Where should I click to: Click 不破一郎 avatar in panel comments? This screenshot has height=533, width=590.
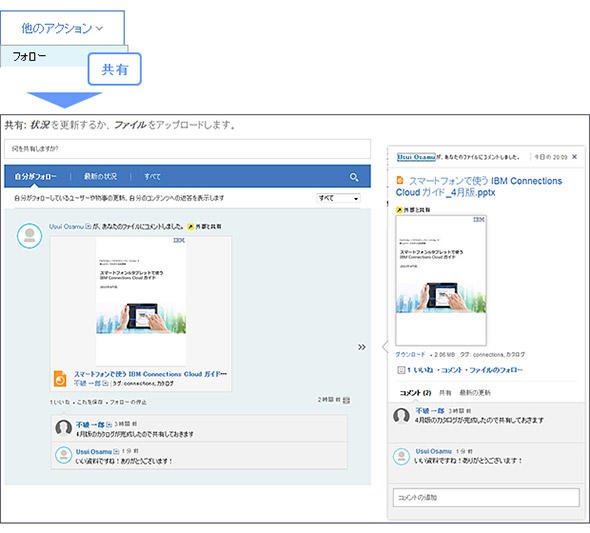(401, 416)
